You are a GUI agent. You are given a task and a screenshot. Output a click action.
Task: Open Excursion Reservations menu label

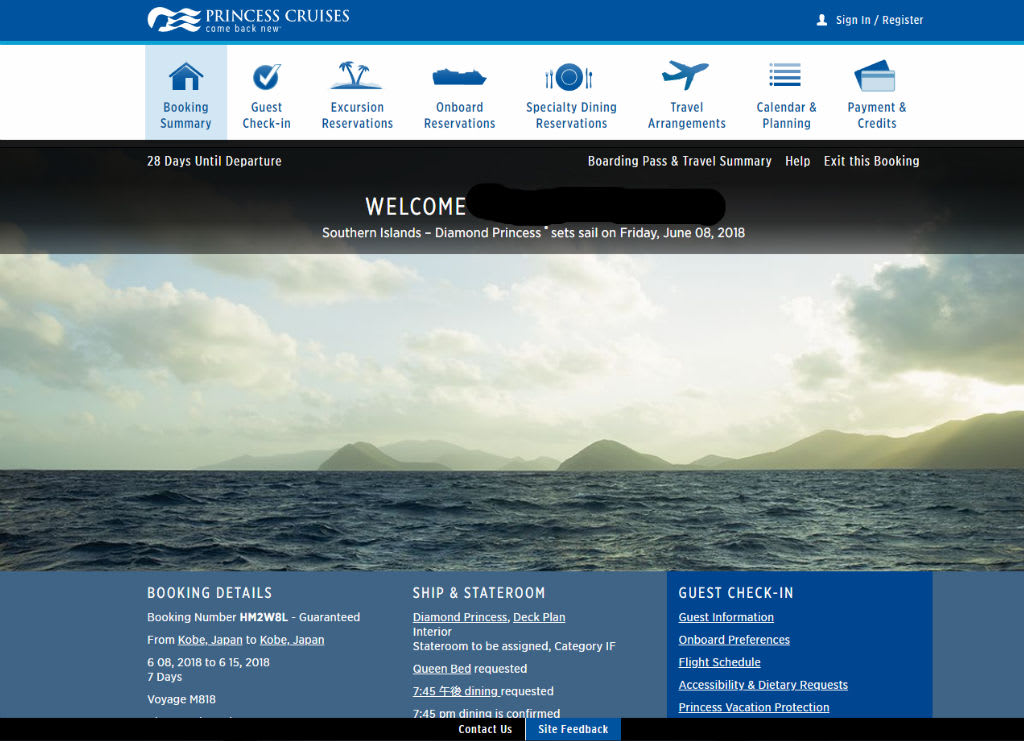(357, 115)
